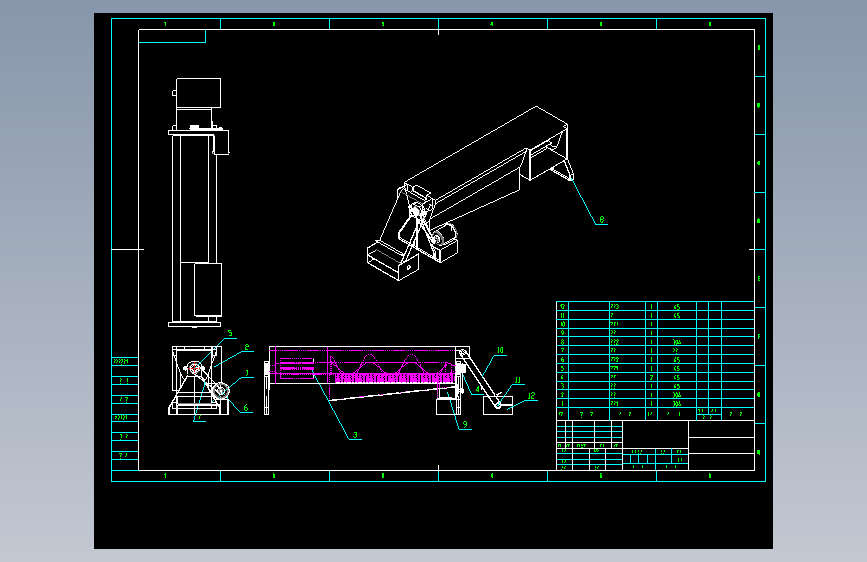Select the support box under the trough's right end
This screenshot has height=562, width=867.
click(x=448, y=407)
